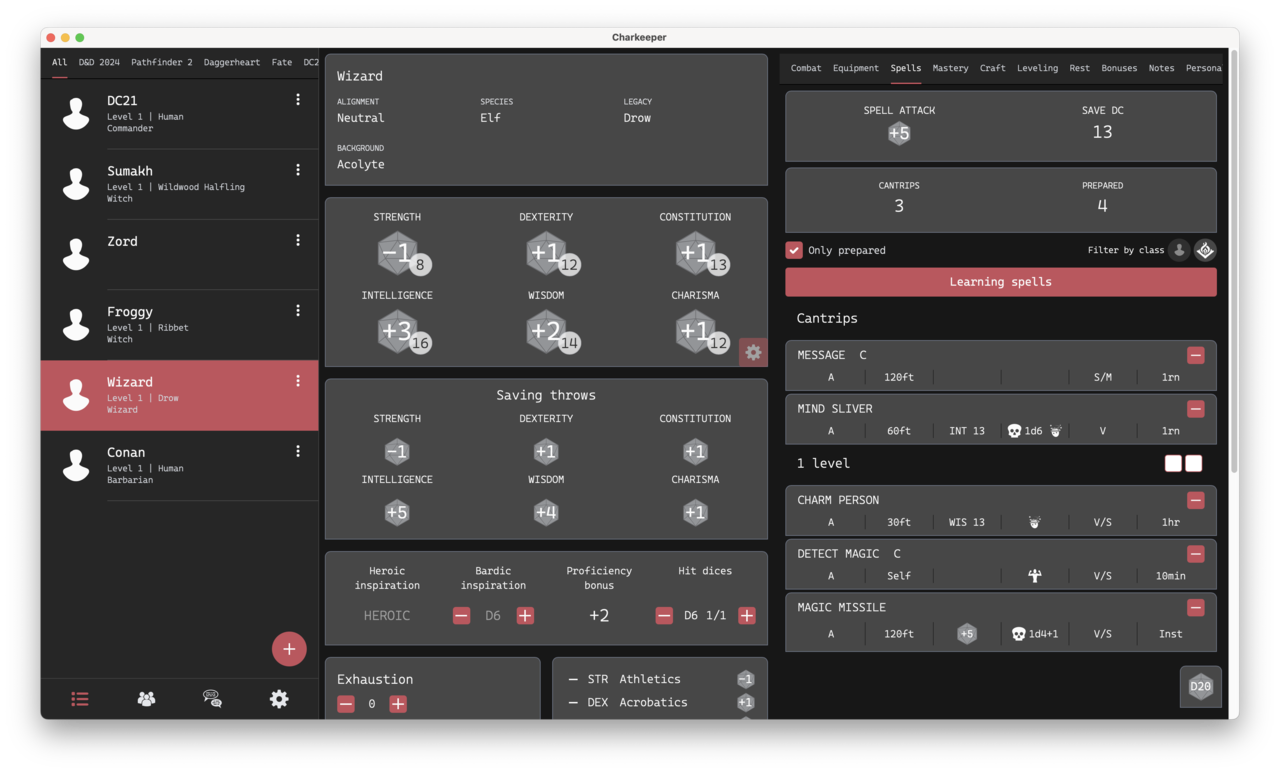1280x773 pixels.
Task: Mark first level 1 spell slot
Action: point(1173,463)
